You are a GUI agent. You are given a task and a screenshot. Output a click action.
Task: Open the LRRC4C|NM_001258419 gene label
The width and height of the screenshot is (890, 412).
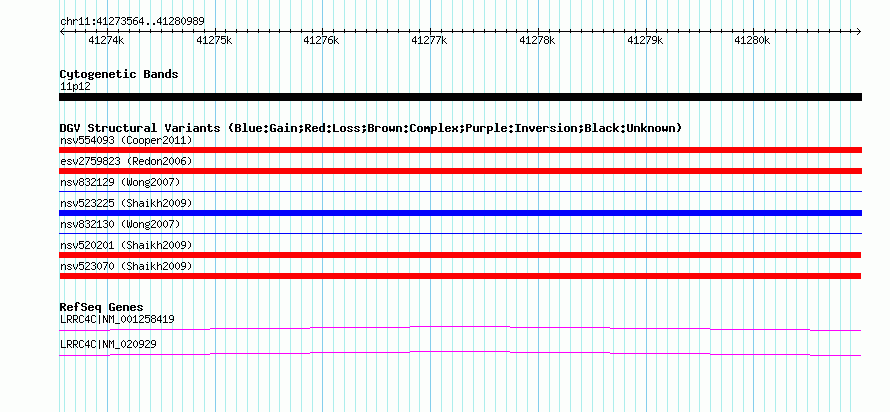coord(117,319)
